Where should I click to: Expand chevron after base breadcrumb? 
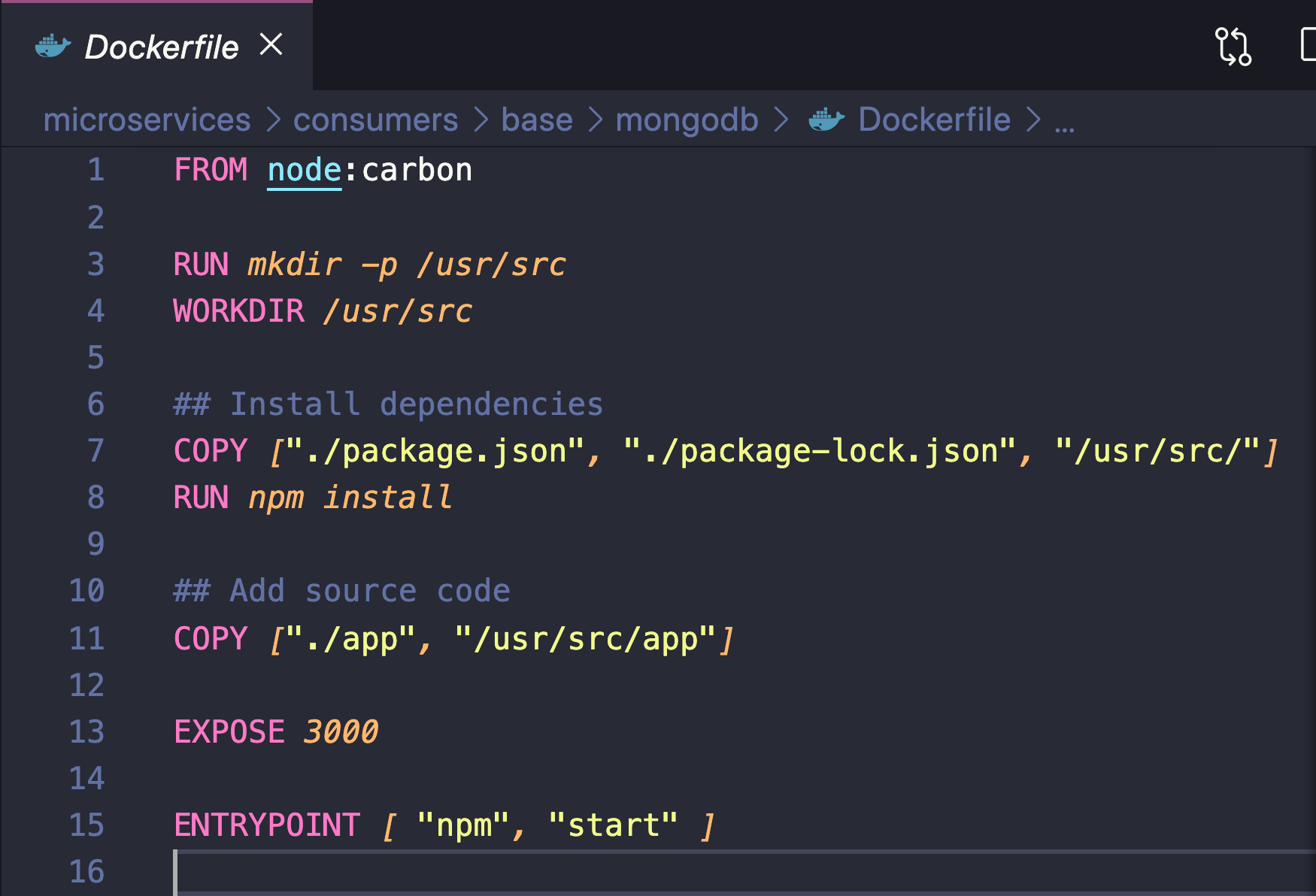click(x=596, y=120)
